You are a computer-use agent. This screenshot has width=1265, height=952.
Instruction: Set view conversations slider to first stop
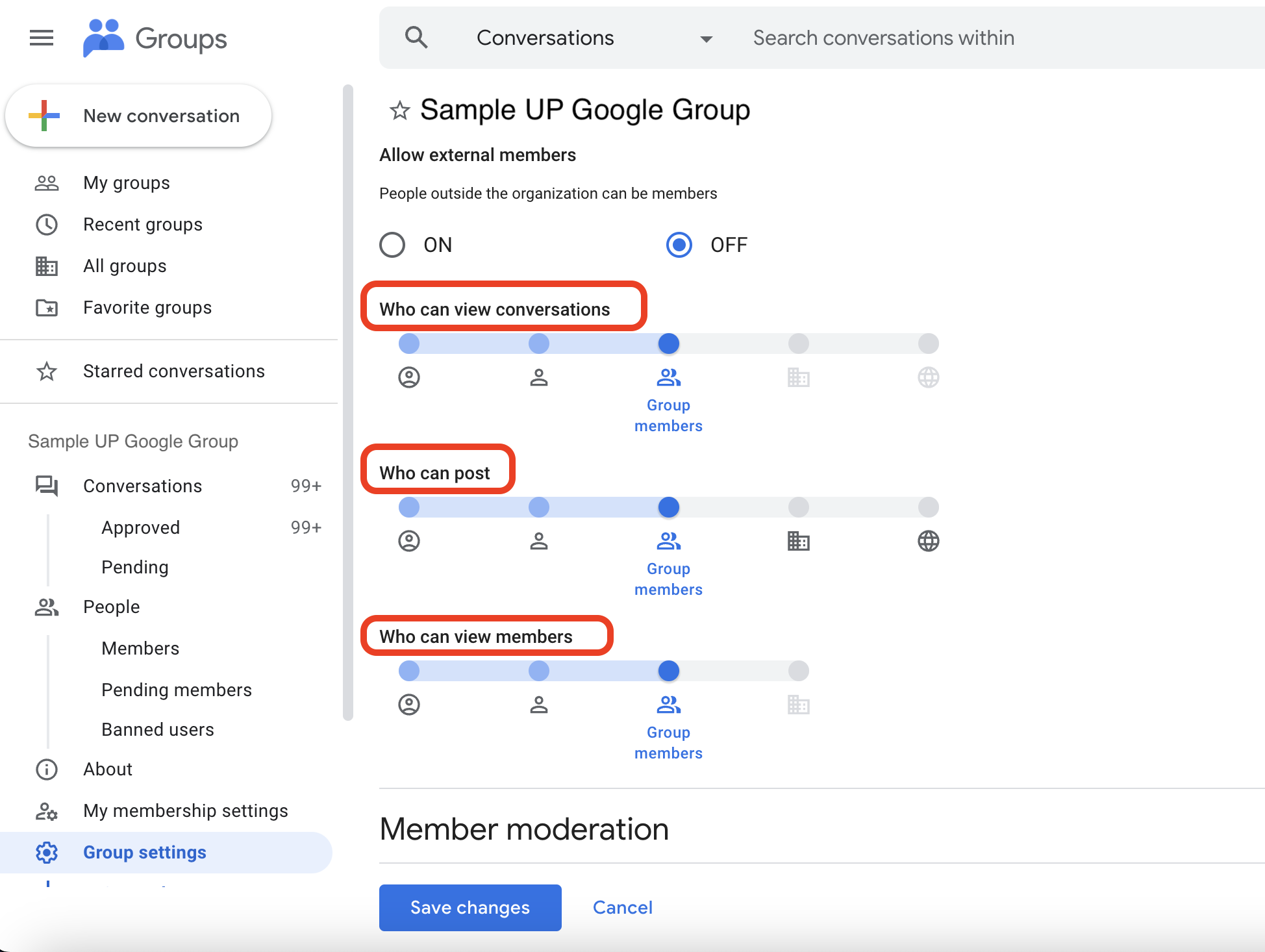tap(409, 344)
